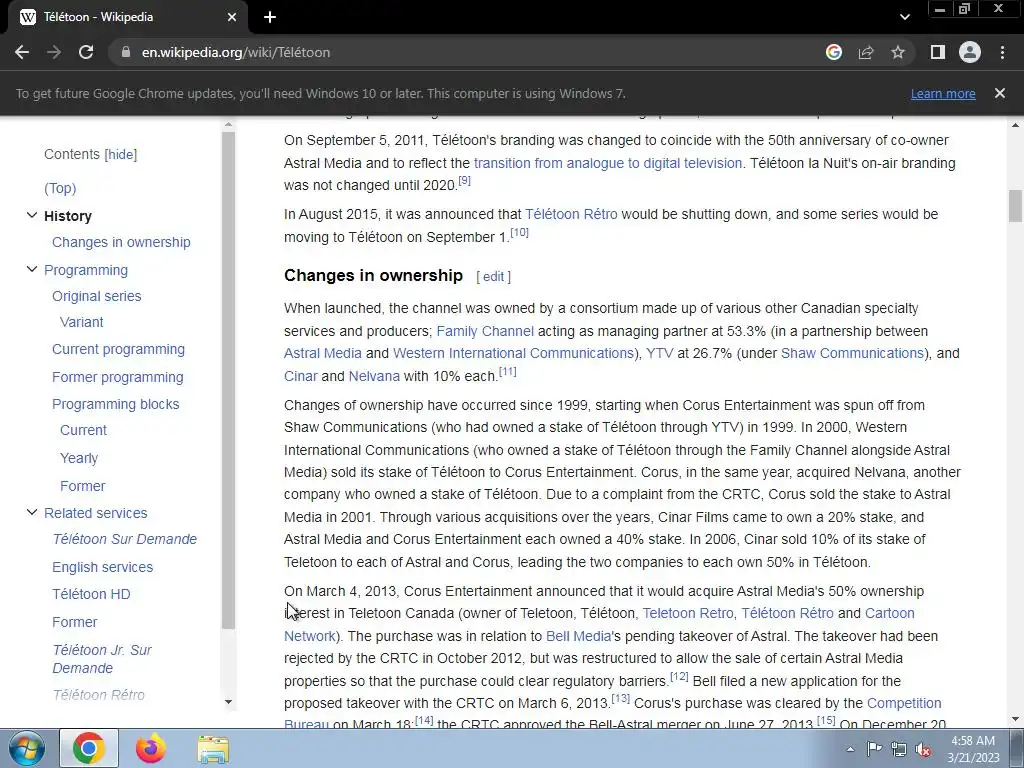1024x768 pixels.
Task: Jump to Former programming section
Action: tap(118, 377)
